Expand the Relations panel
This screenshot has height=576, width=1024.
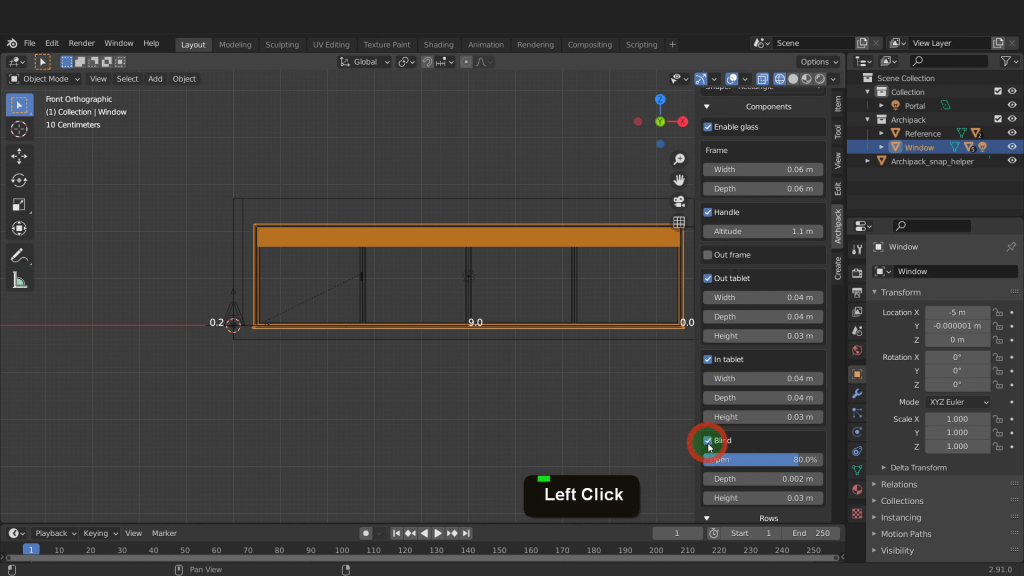point(898,484)
